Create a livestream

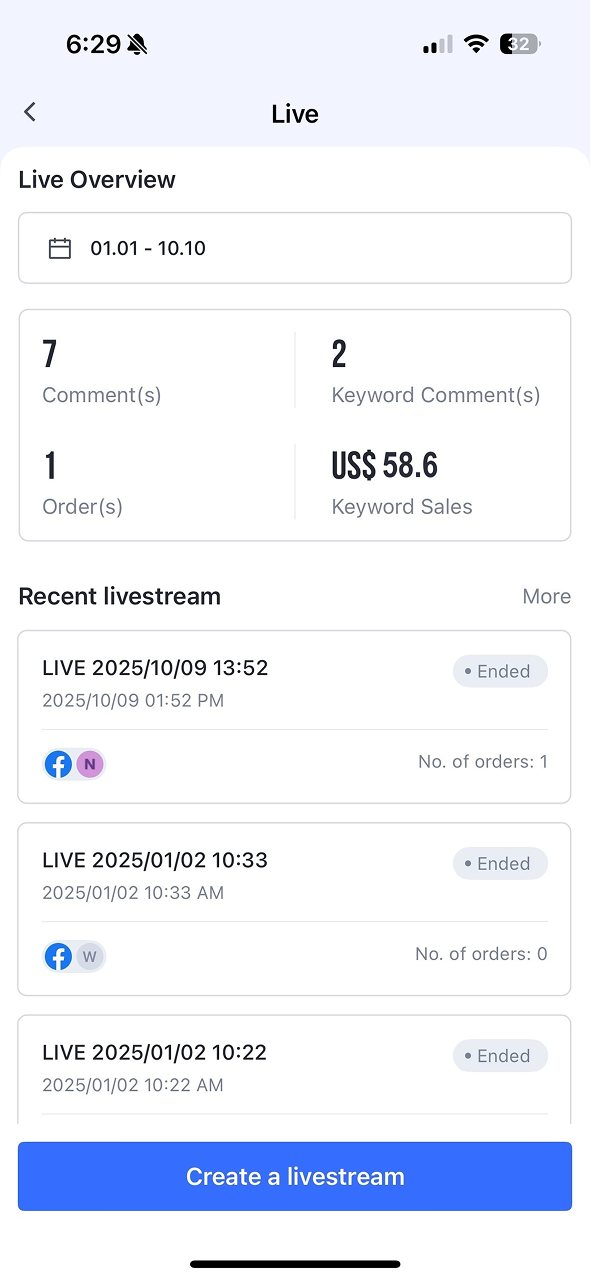[295, 1176]
